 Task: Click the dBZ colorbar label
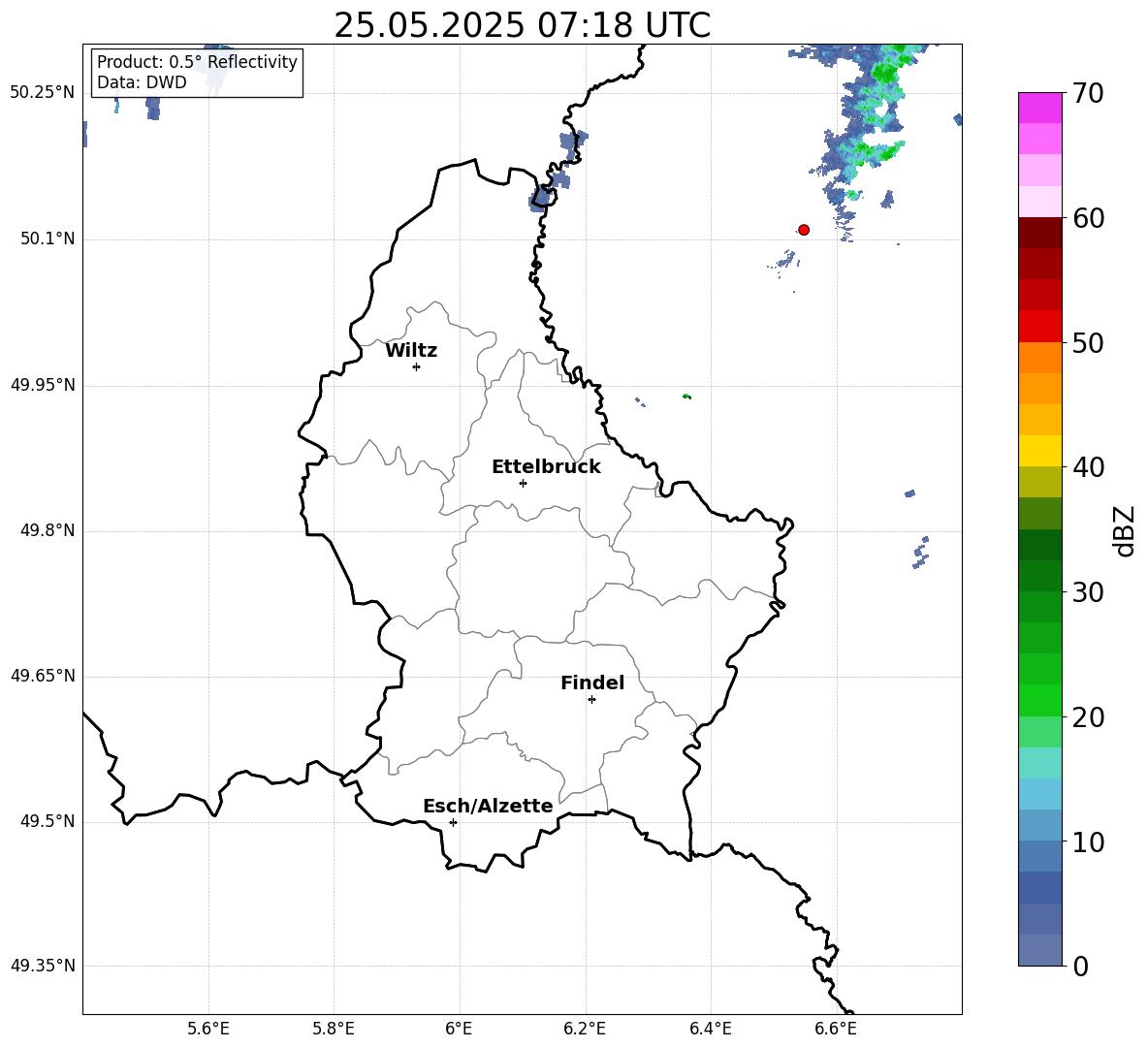click(x=1124, y=530)
